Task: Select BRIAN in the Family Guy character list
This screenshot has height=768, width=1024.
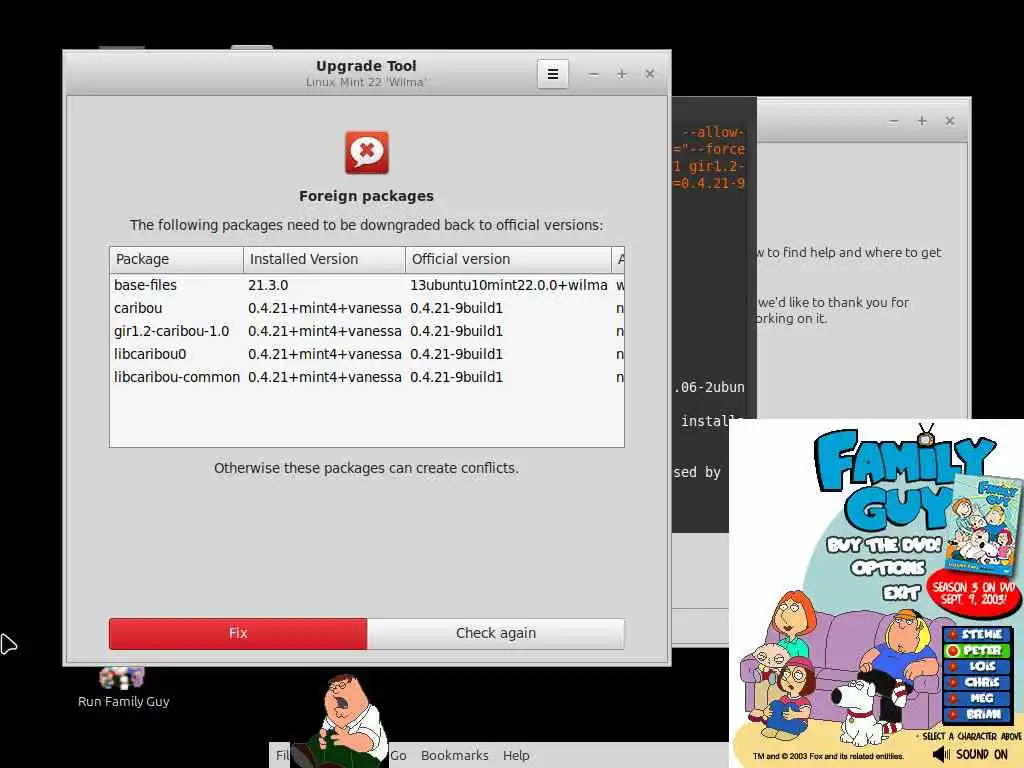Action: point(977,714)
